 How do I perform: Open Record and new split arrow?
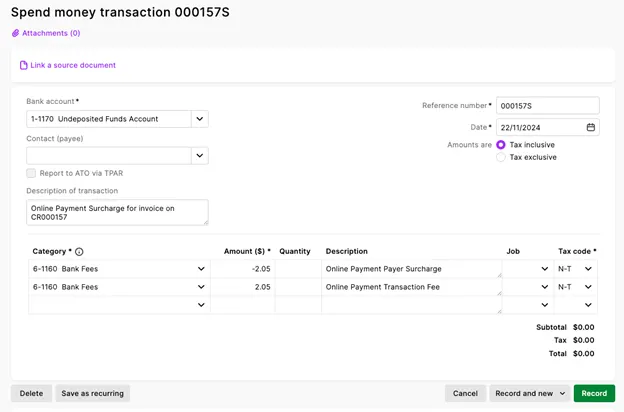[562, 393]
